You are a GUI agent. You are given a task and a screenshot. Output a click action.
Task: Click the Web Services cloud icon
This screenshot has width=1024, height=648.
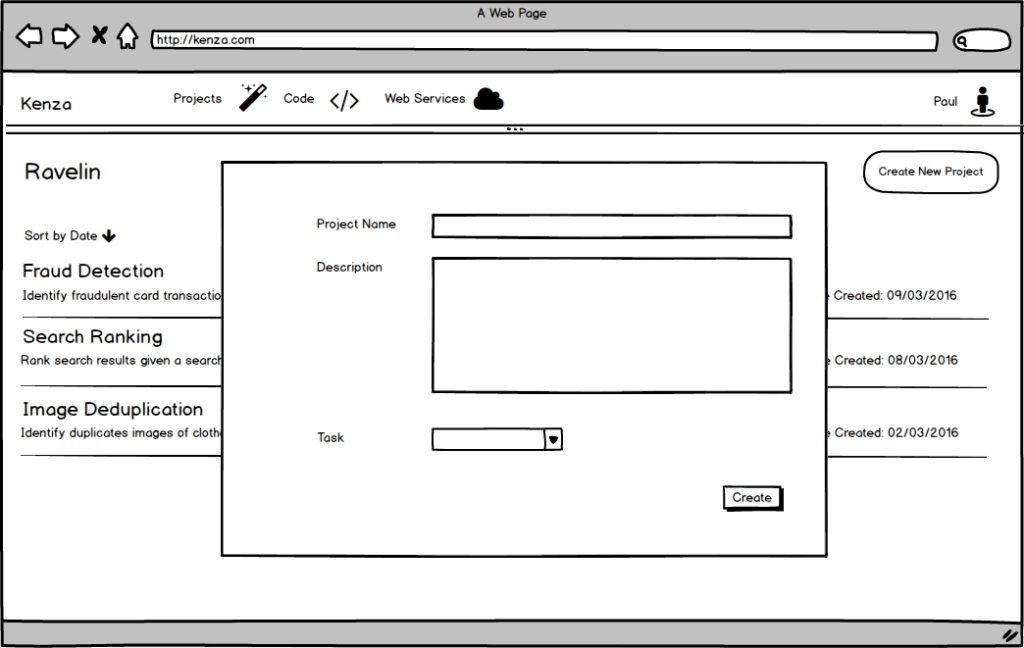coord(488,99)
